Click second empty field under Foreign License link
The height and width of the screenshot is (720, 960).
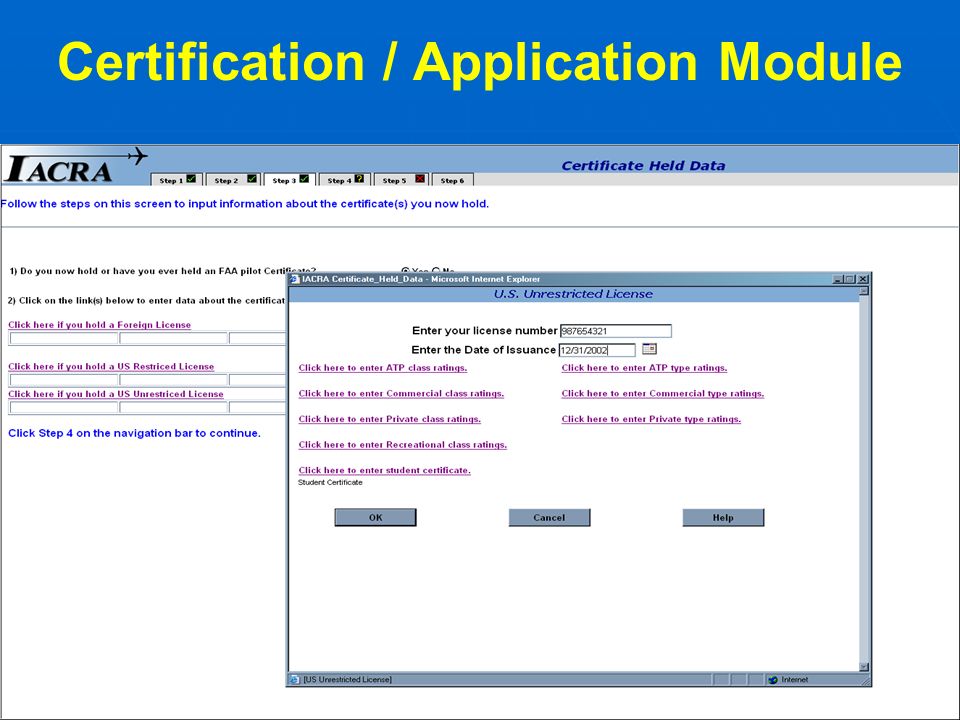(173, 339)
